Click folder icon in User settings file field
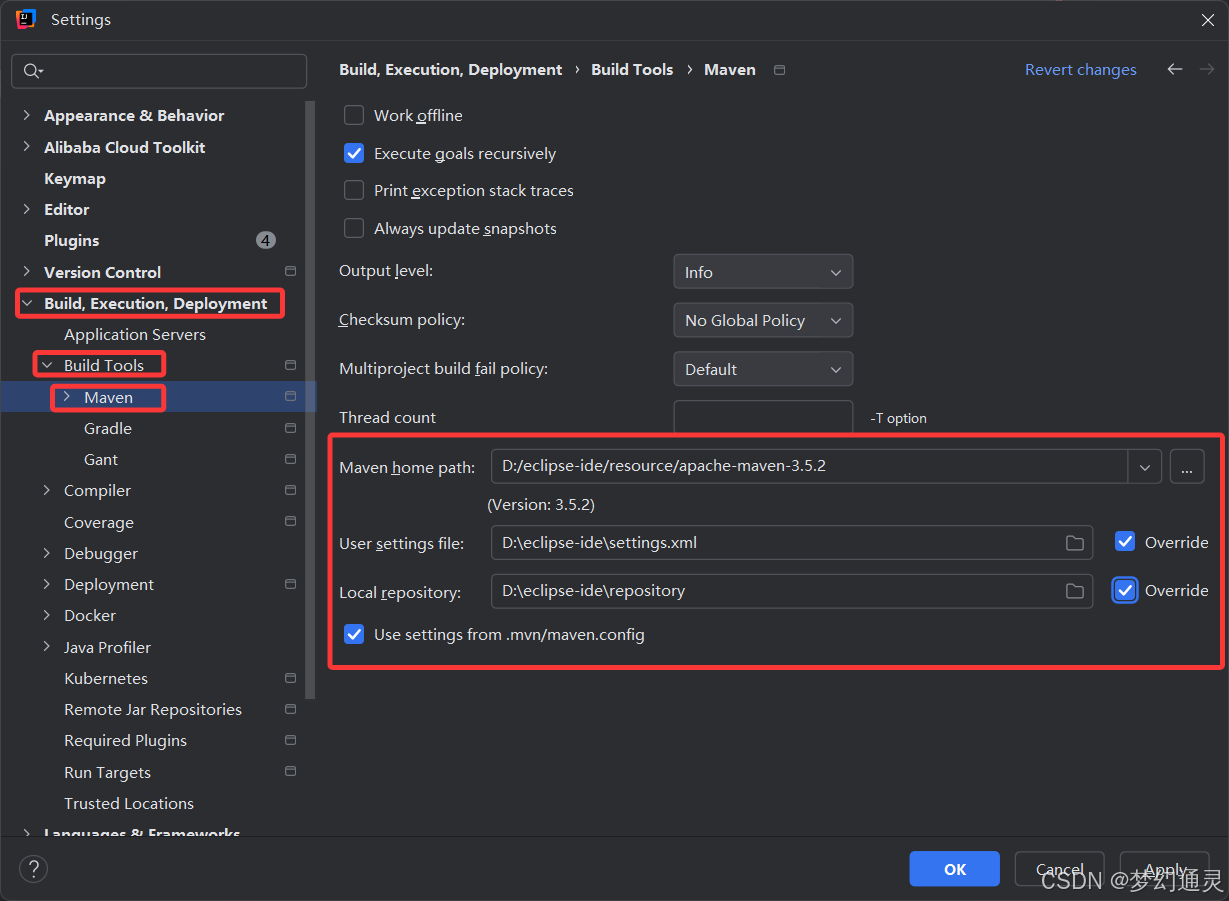Screen dimensions: 1229x901 coord(1074,543)
